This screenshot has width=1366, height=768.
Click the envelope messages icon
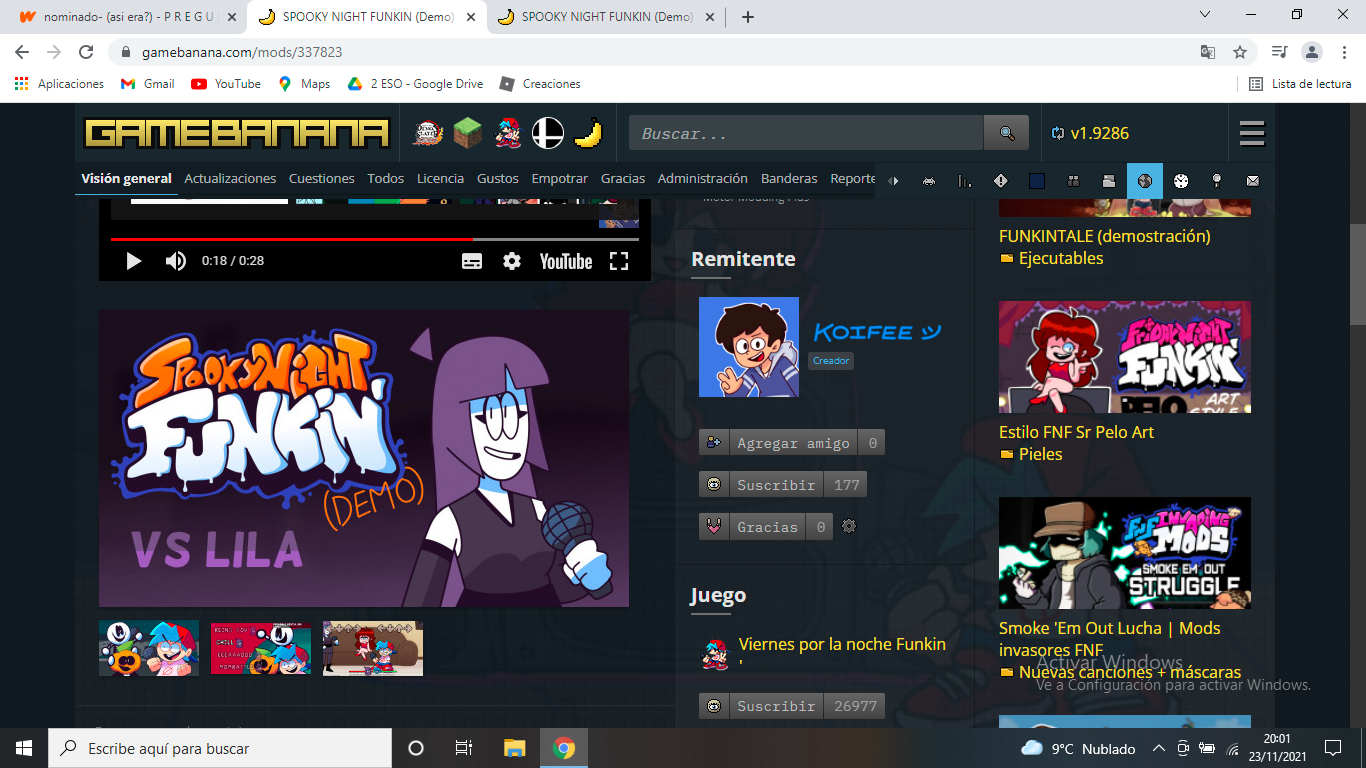pyautogui.click(x=1253, y=181)
